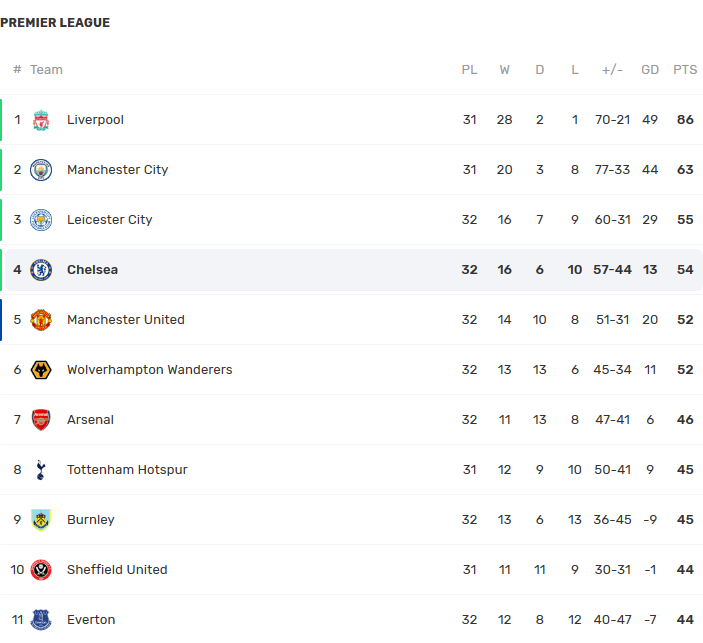Click the Tottenham Hotspur cockerel crest
Image resolution: width=703 pixels, height=643 pixels.
[x=41, y=470]
